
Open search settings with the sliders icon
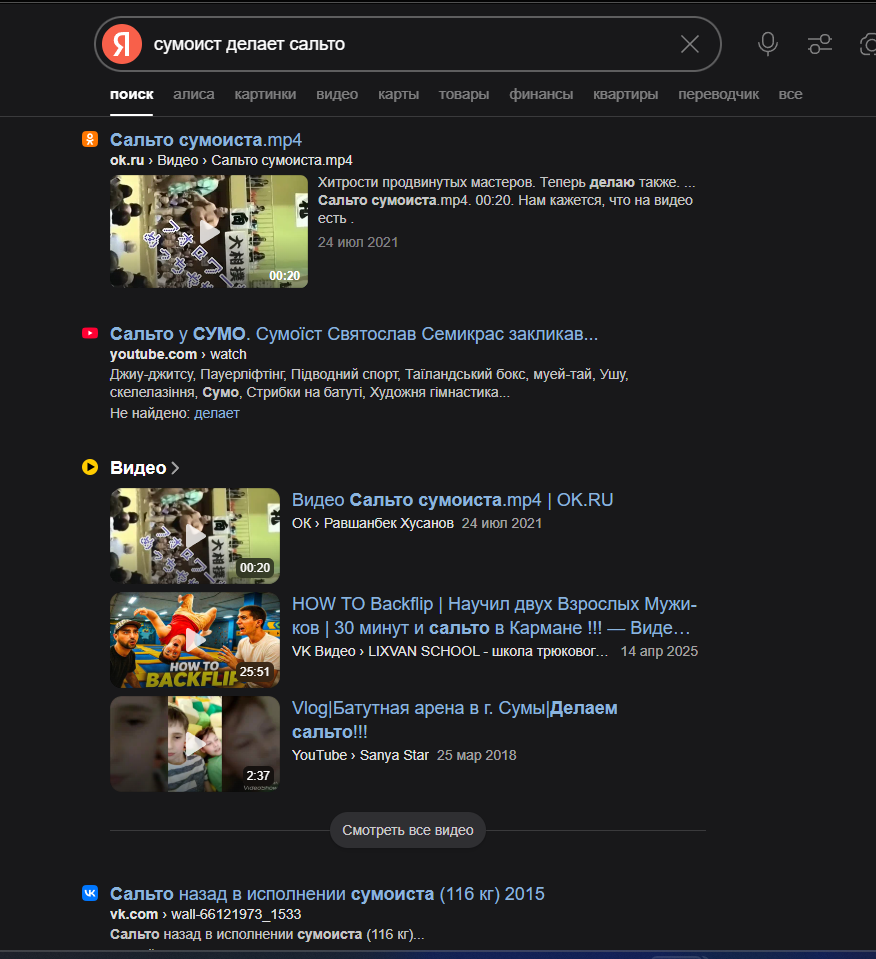(x=820, y=44)
